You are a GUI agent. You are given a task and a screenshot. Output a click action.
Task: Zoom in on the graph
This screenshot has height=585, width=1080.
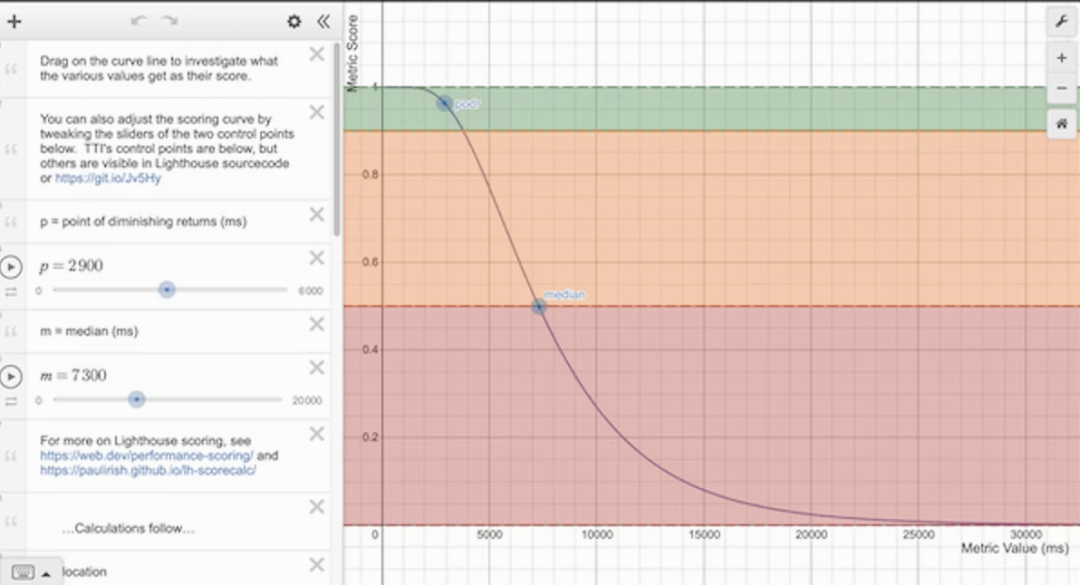pyautogui.click(x=1061, y=59)
